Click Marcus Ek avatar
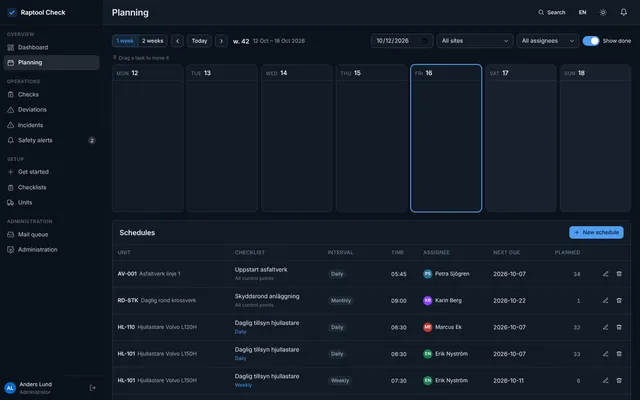640x400 pixels. (427, 327)
